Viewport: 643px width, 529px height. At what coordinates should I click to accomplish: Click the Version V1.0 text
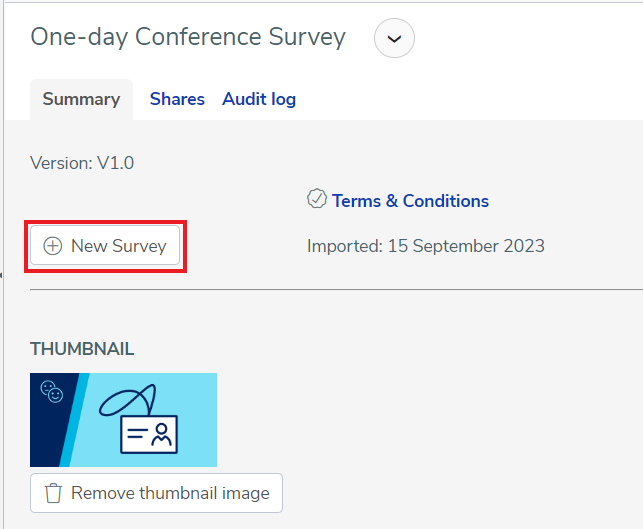coord(82,163)
